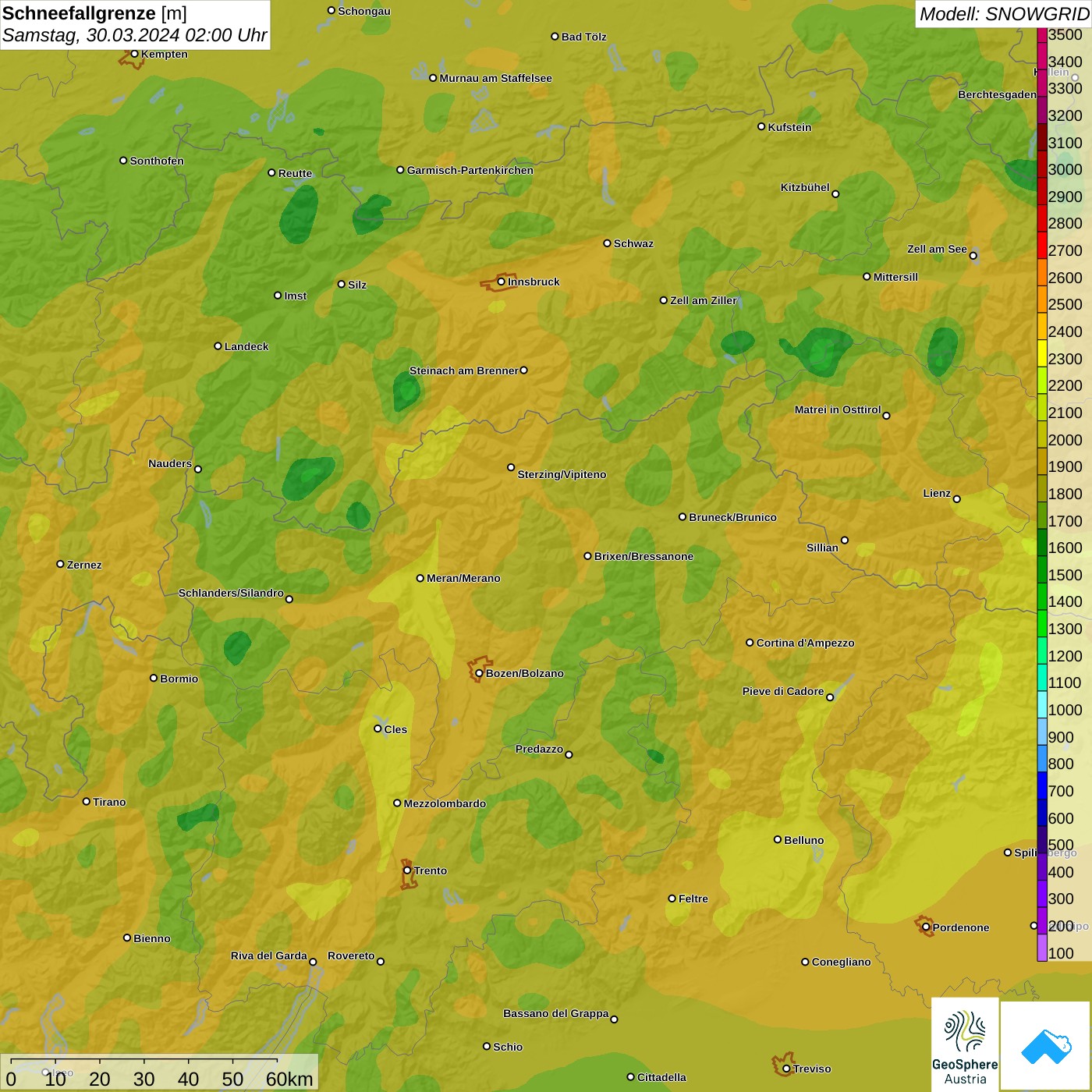
Task: Click the Matrei in Osttirol label
Action: (837, 409)
